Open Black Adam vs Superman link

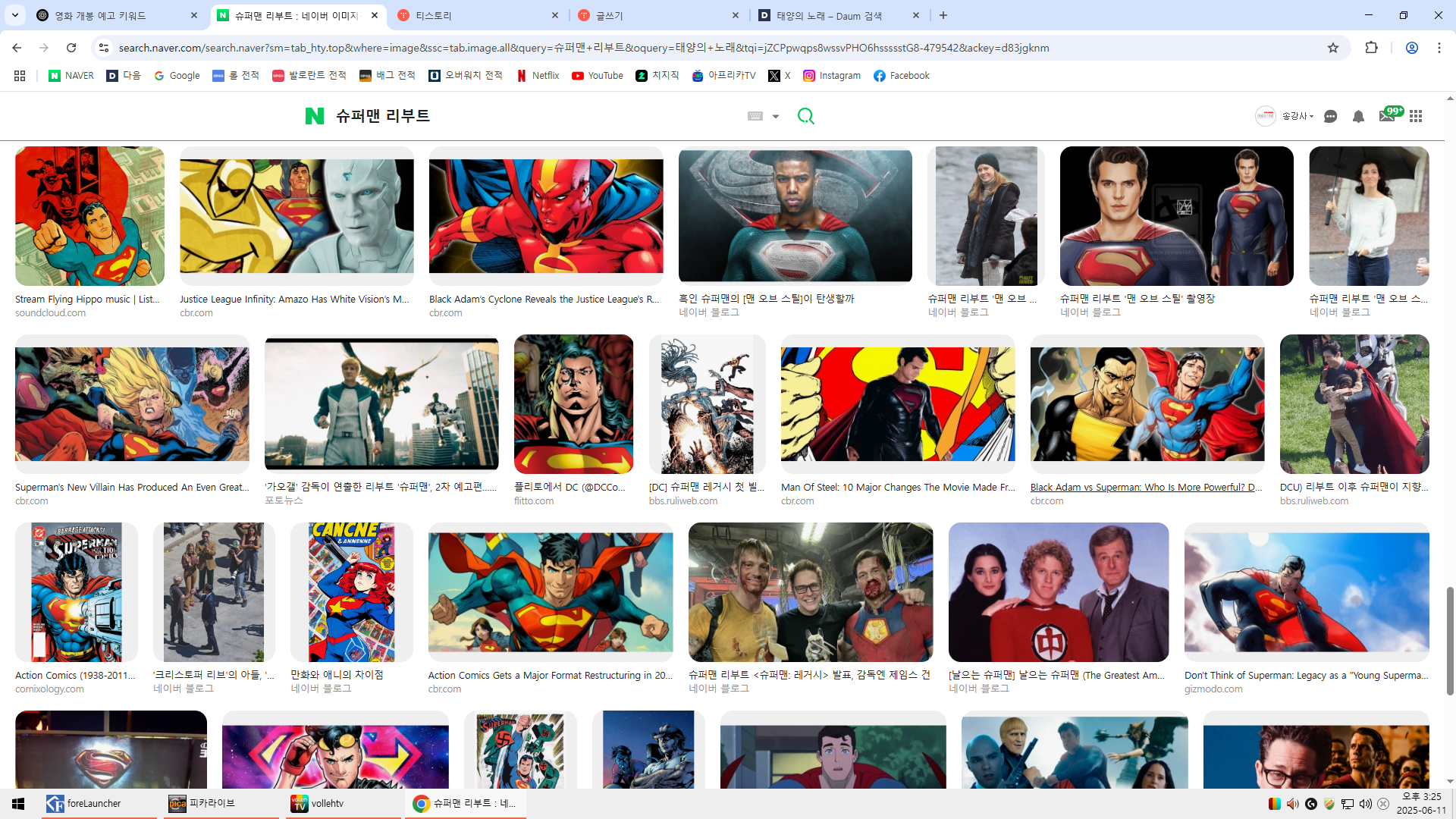(x=1146, y=487)
